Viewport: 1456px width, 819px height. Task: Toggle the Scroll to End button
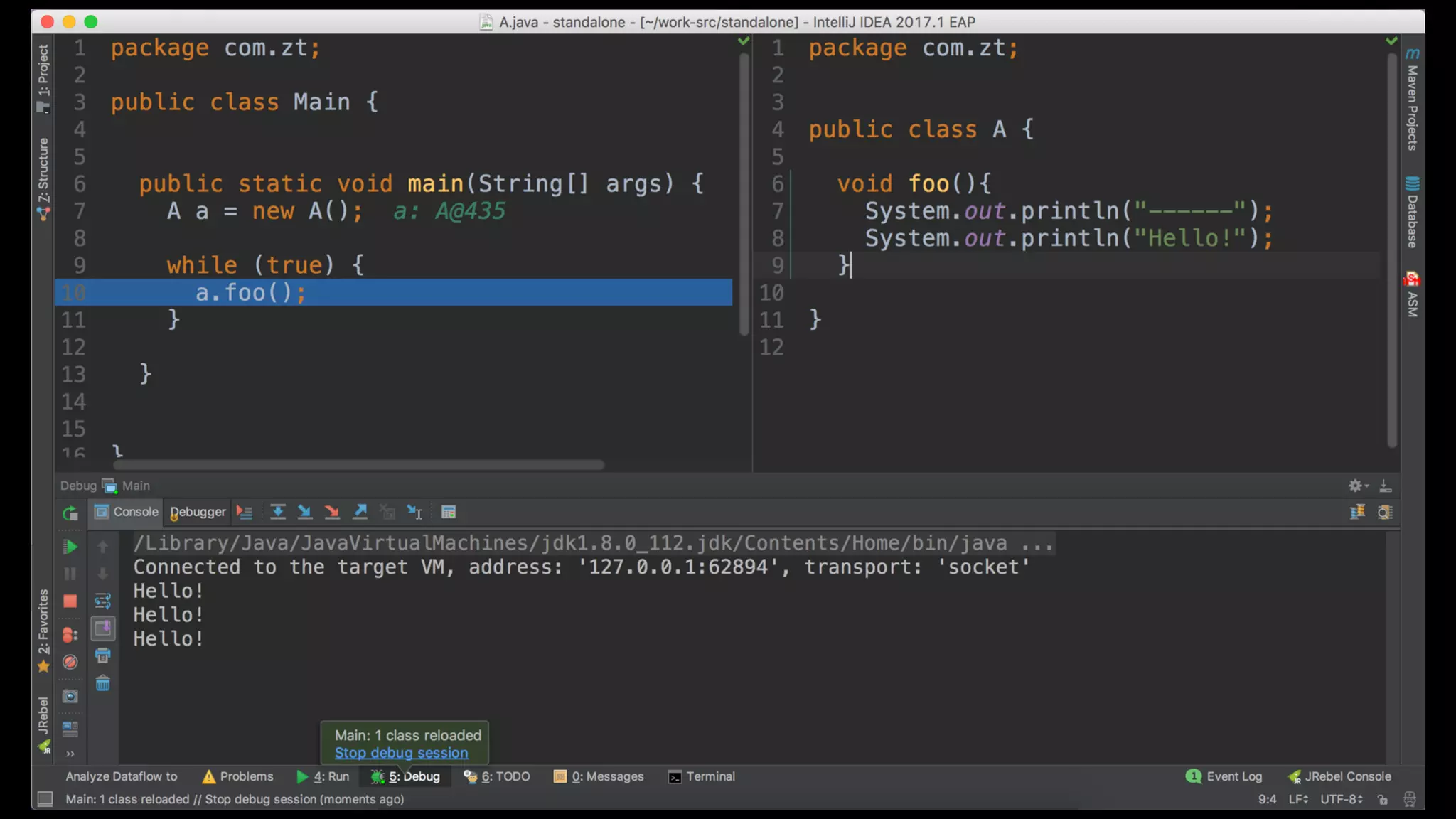[103, 628]
